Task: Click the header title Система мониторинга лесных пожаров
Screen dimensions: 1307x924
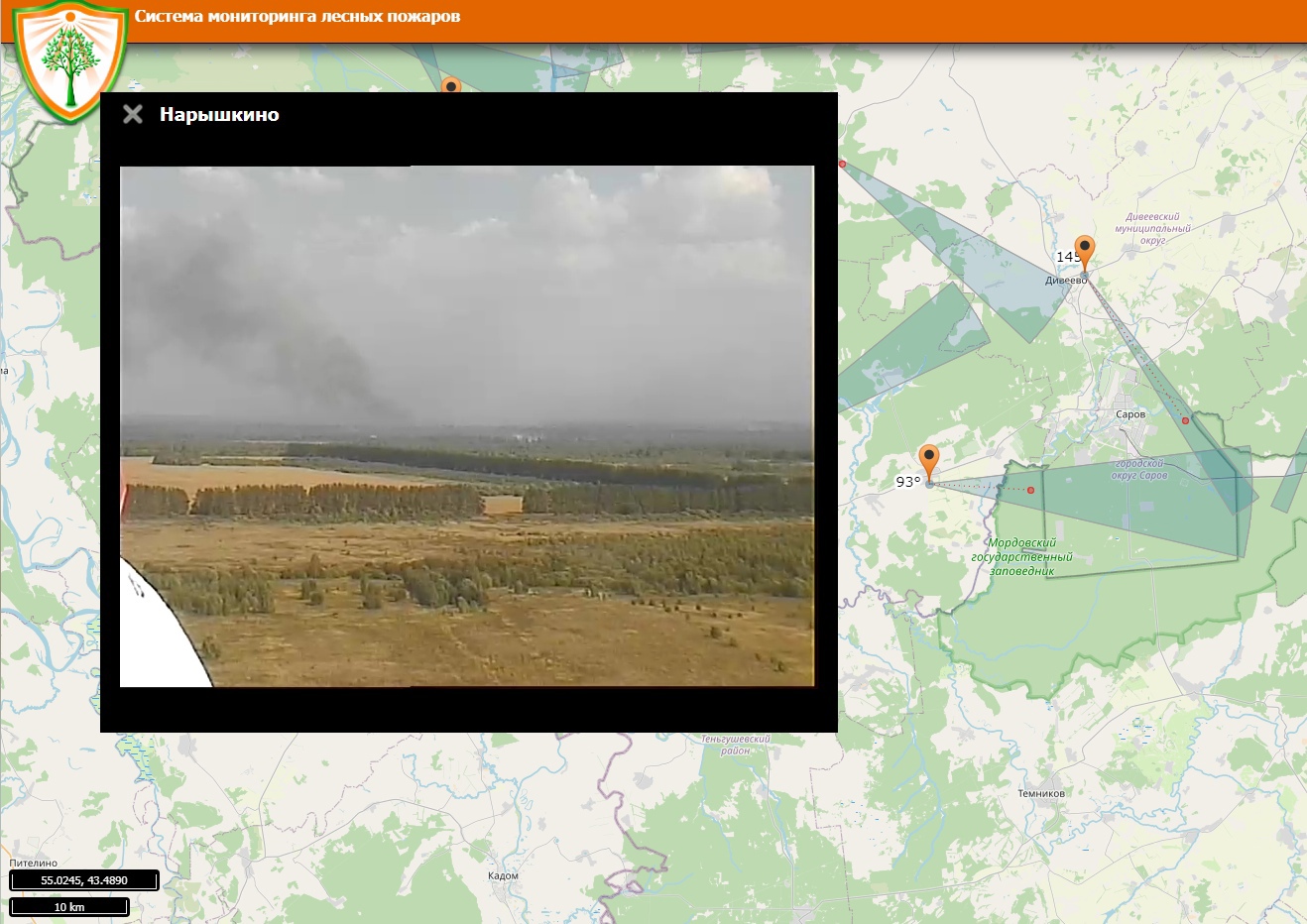Action: [x=297, y=17]
